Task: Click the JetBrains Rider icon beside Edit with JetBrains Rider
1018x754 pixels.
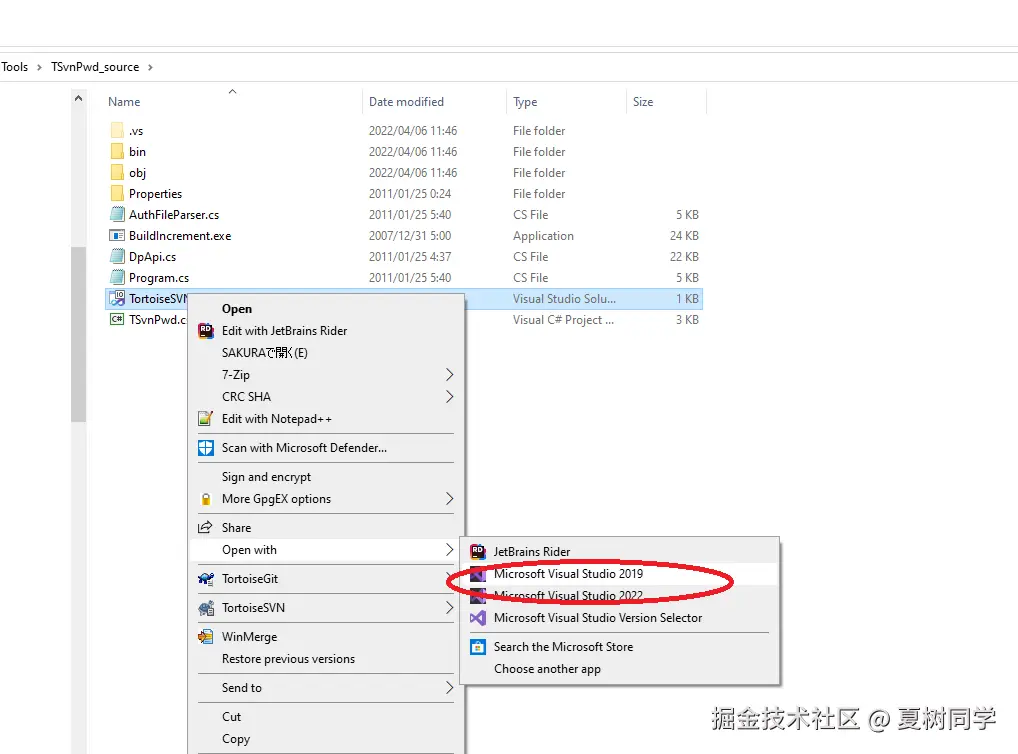Action: (x=206, y=331)
